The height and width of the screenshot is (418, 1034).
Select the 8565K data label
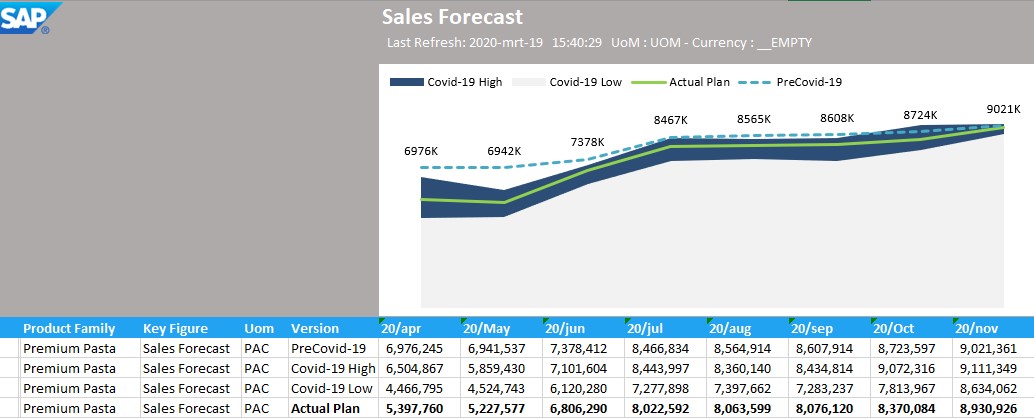(x=754, y=119)
